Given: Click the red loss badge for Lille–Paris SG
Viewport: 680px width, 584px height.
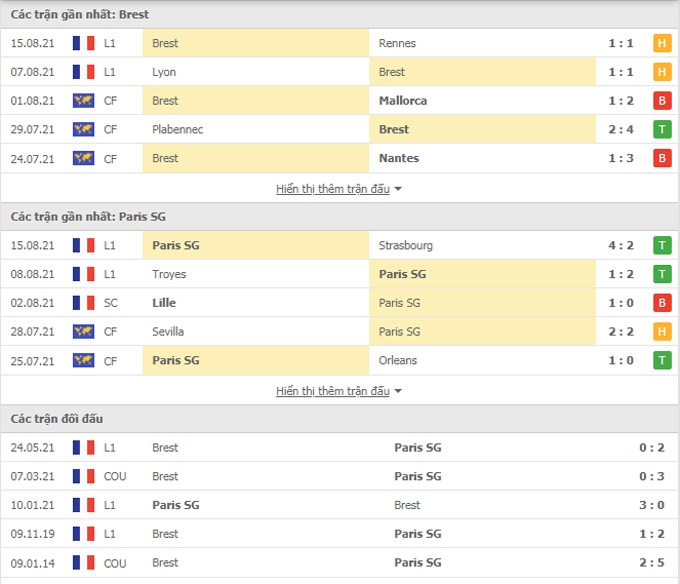Looking at the screenshot, I should [x=662, y=303].
